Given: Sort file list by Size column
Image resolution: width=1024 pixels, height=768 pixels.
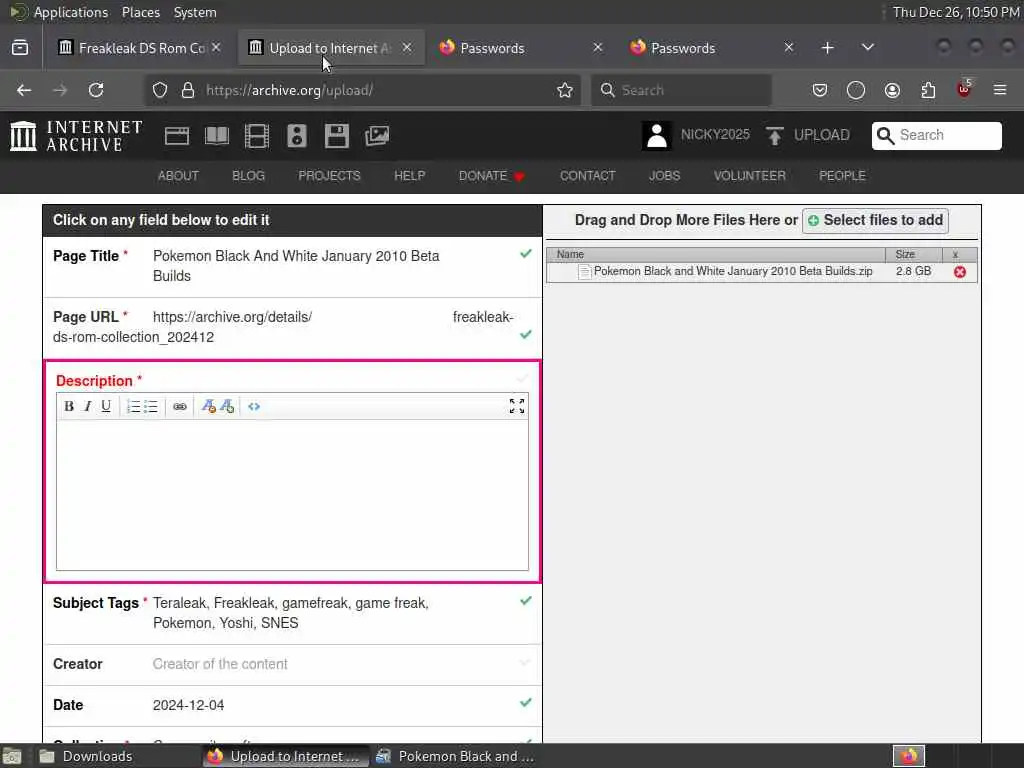Looking at the screenshot, I should point(913,254).
